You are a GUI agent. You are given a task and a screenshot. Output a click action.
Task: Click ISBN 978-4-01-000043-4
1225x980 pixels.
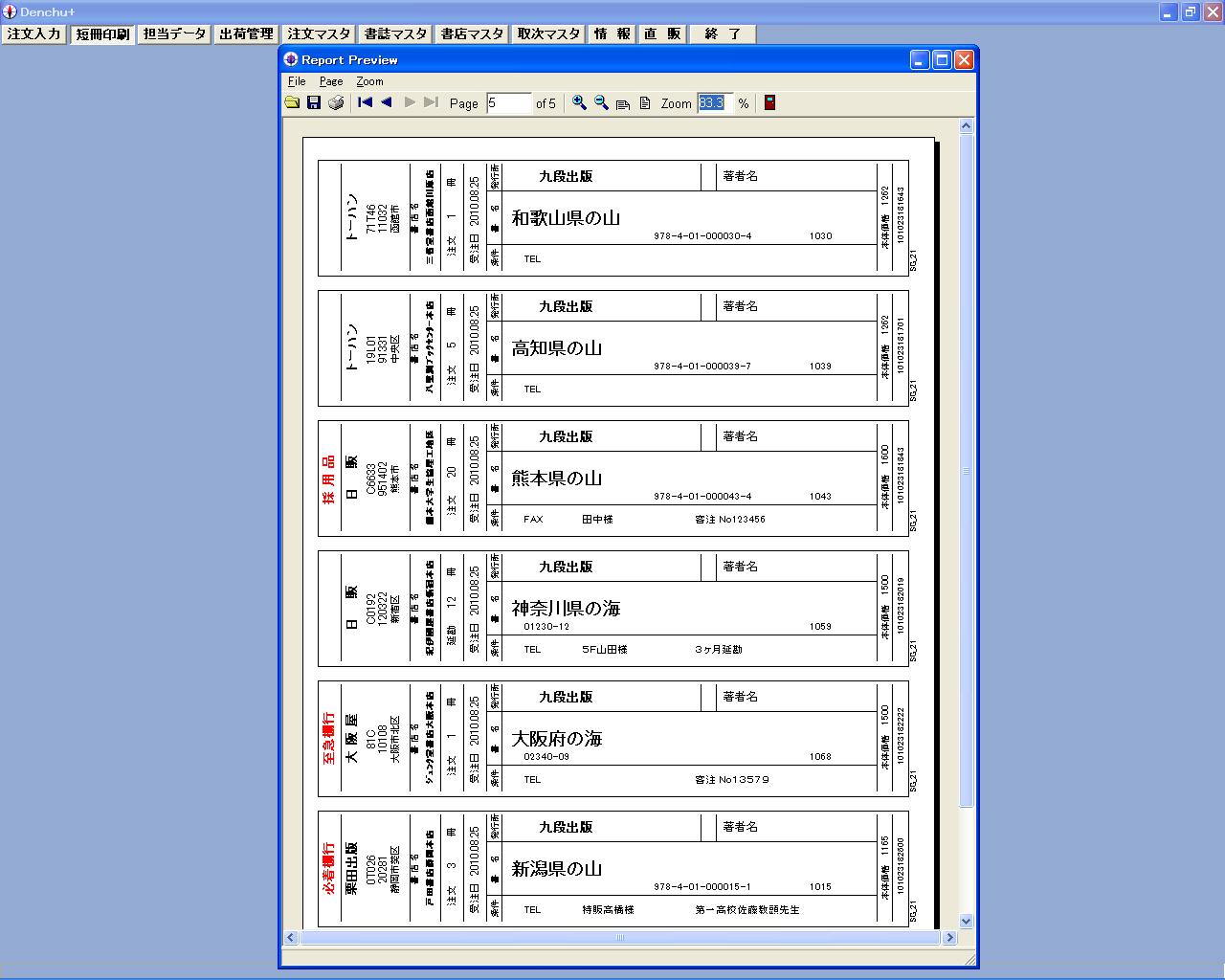tap(702, 497)
